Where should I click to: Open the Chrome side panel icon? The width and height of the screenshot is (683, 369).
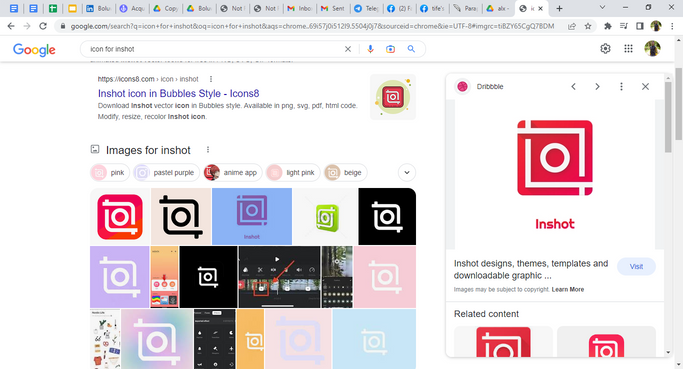(x=639, y=26)
